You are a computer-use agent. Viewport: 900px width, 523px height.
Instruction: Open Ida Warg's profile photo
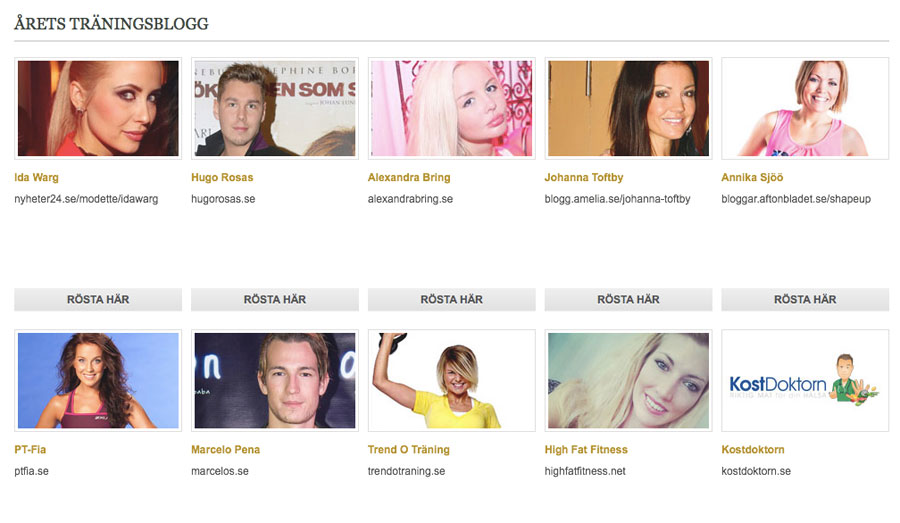coord(98,109)
